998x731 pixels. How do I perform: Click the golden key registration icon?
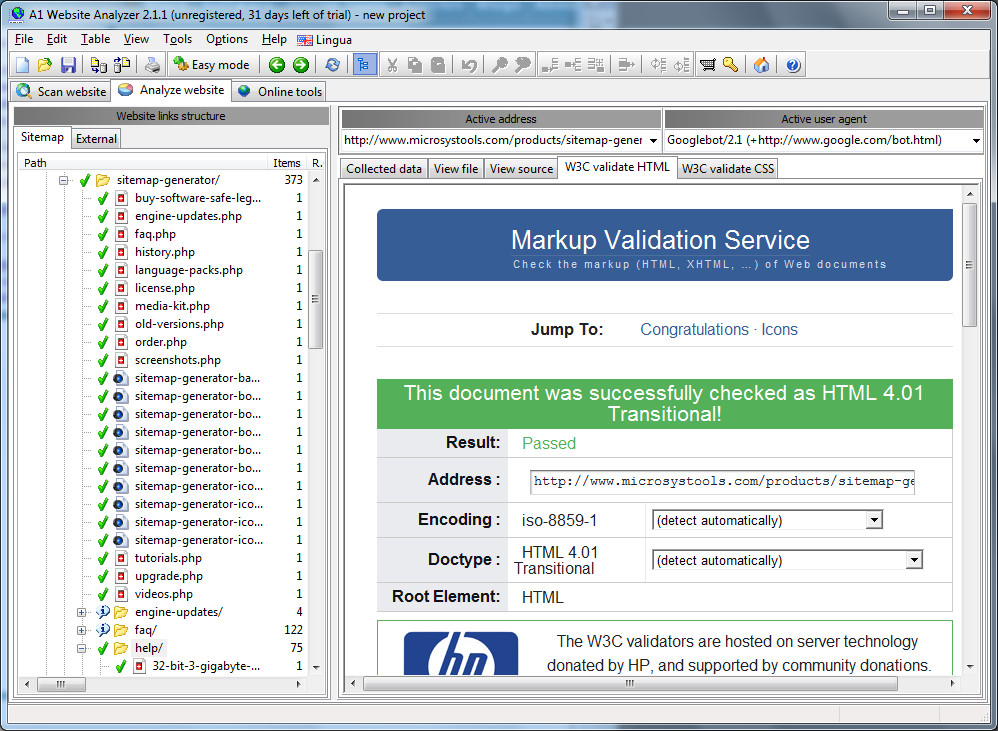(x=731, y=65)
